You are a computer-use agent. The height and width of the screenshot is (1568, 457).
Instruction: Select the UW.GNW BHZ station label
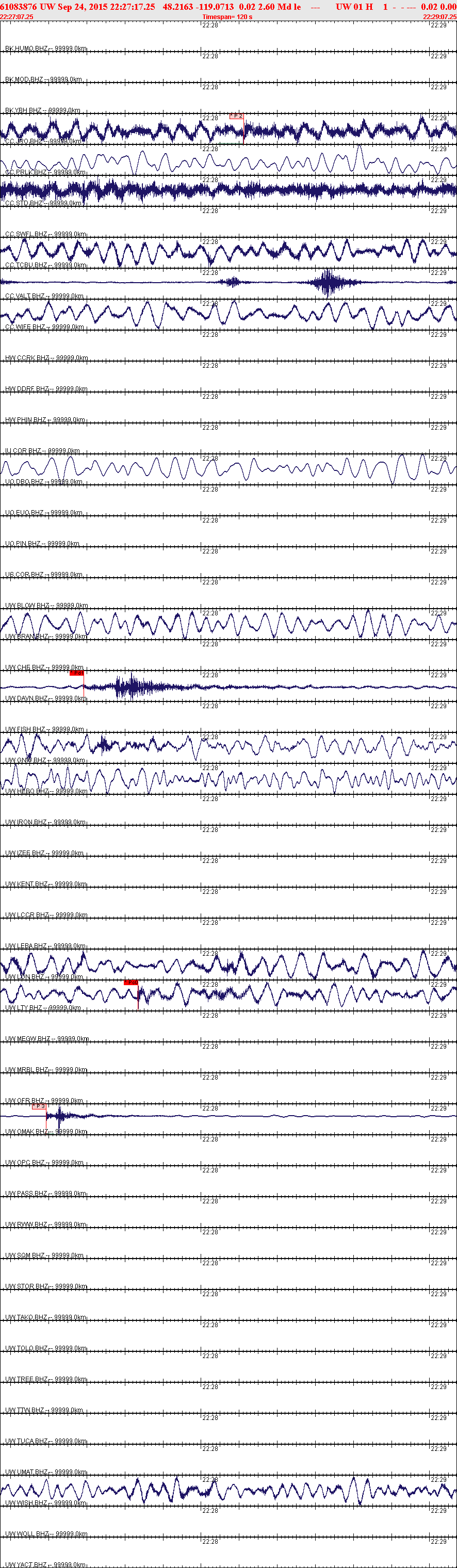pos(45,760)
